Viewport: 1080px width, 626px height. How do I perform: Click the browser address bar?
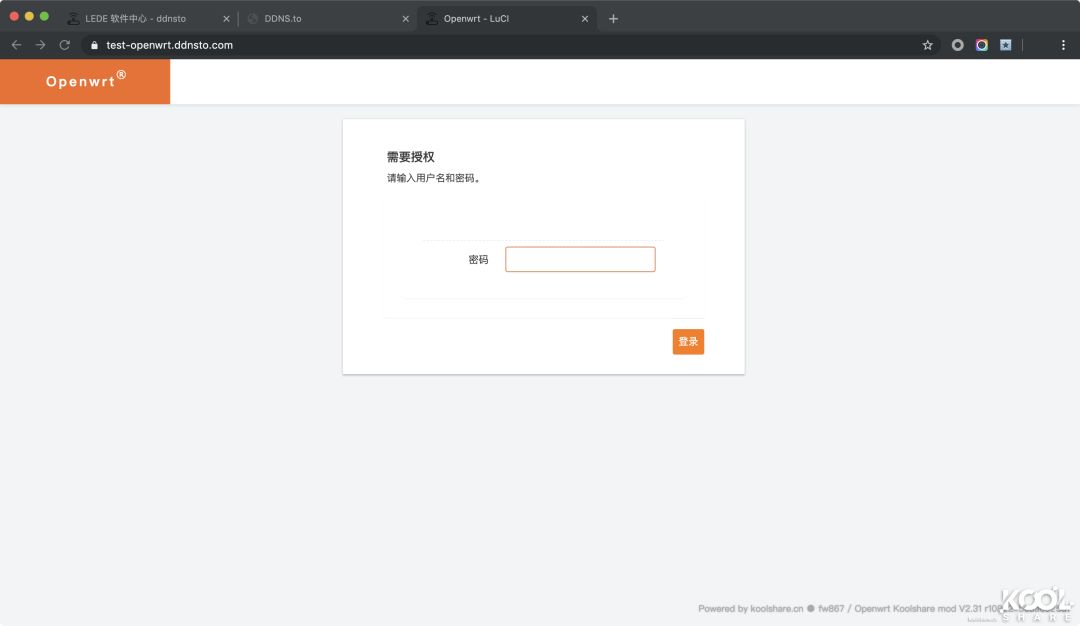click(300, 44)
